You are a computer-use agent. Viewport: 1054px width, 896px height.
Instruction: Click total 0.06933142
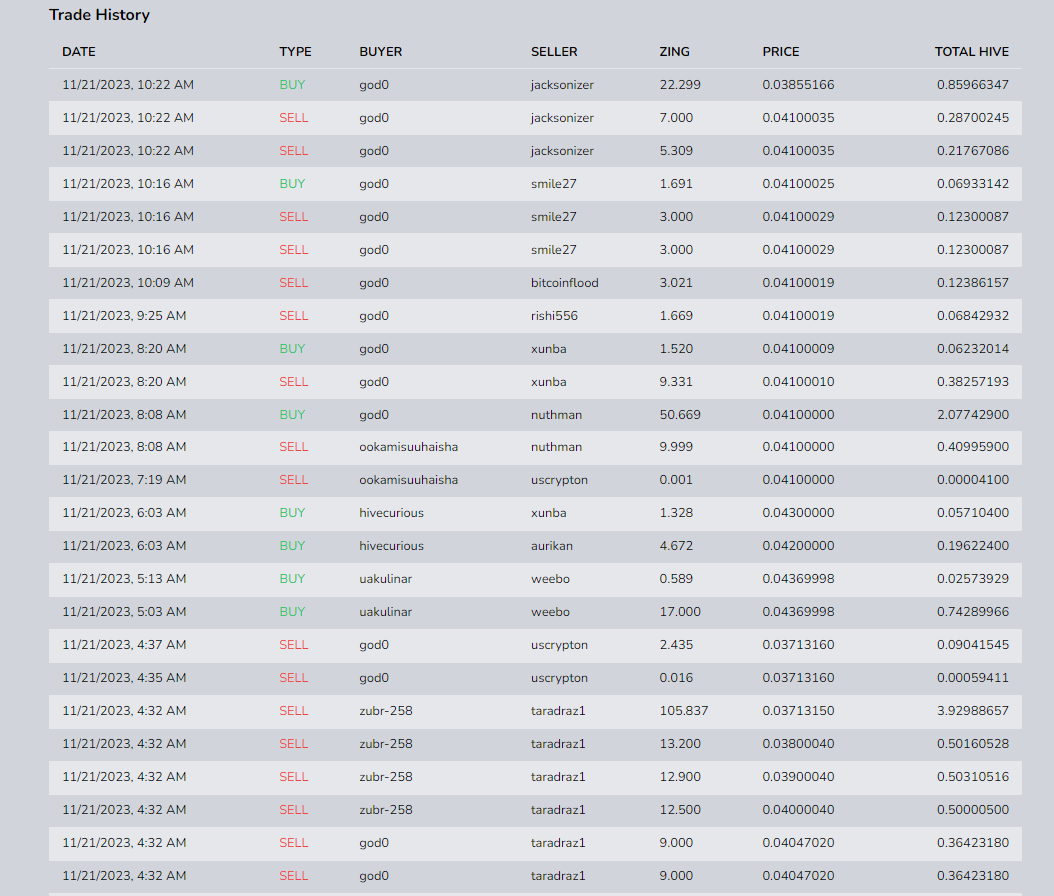[x=973, y=184]
